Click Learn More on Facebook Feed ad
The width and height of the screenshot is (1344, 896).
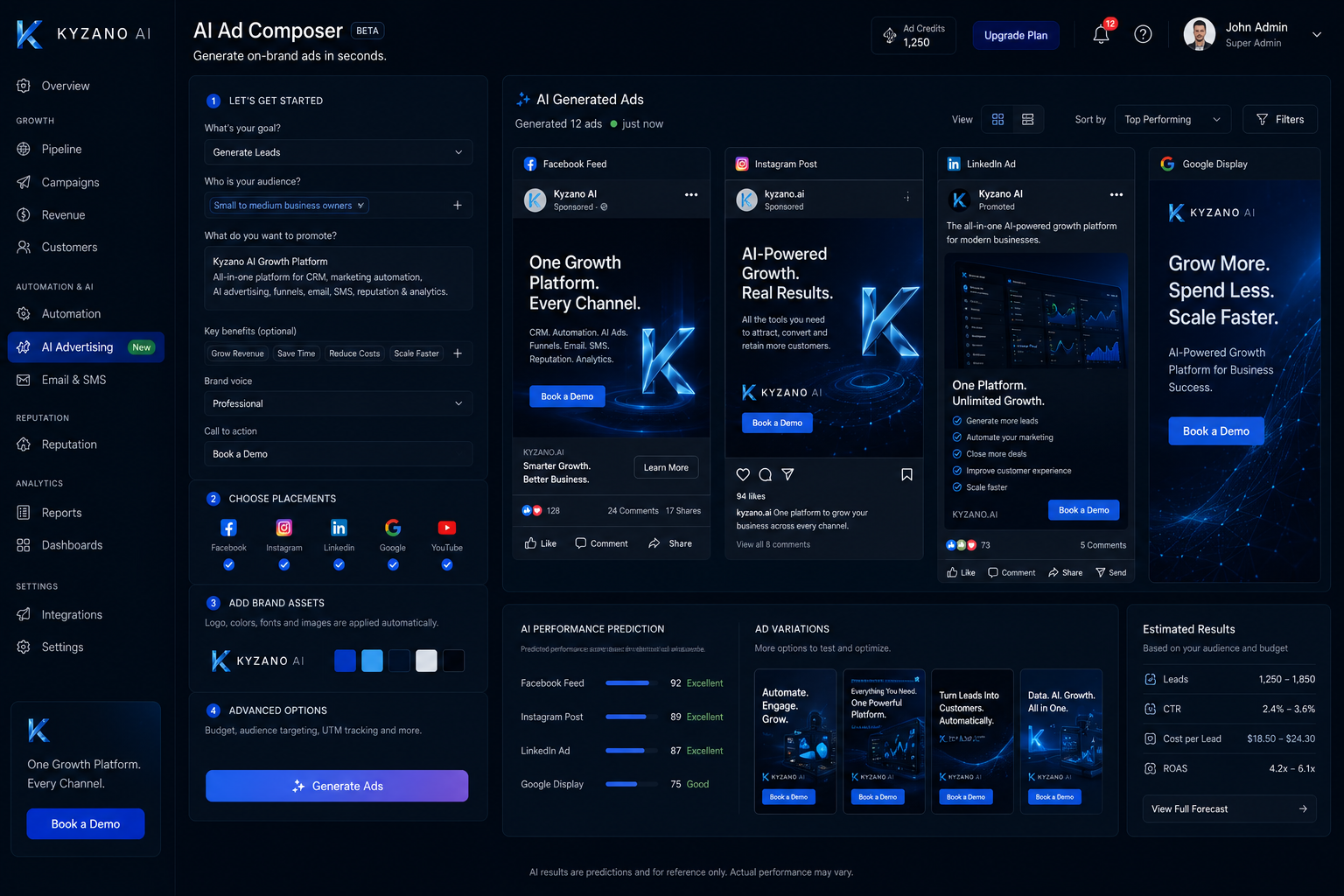click(x=666, y=467)
